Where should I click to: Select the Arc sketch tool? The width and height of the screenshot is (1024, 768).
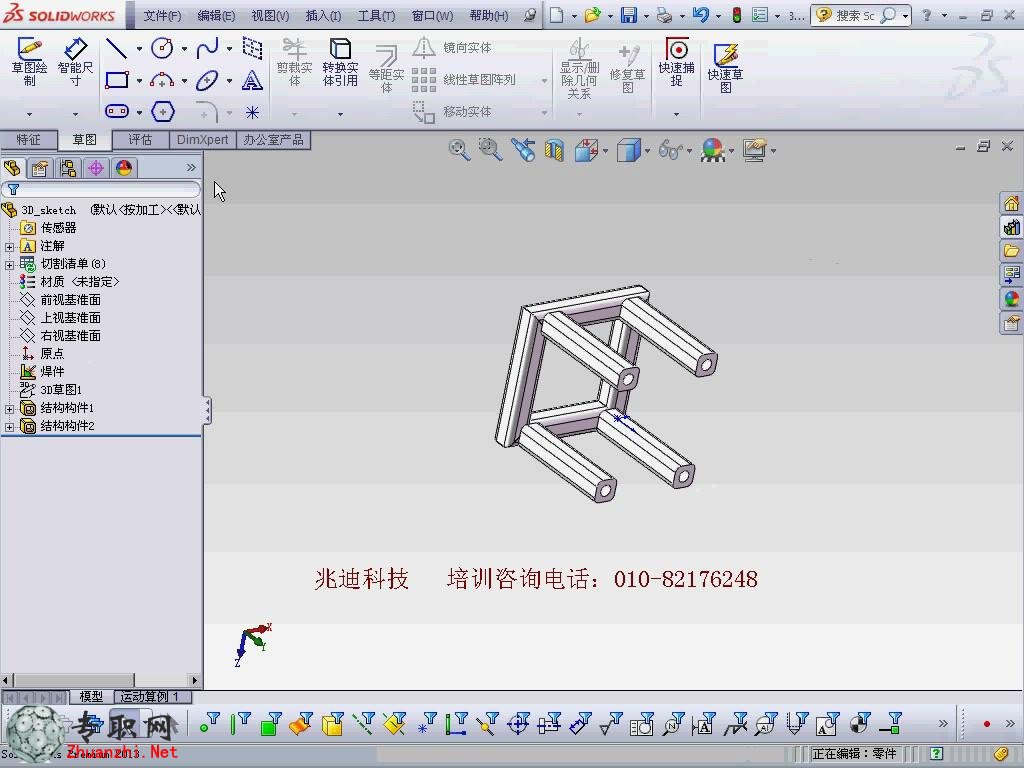pyautogui.click(x=162, y=80)
